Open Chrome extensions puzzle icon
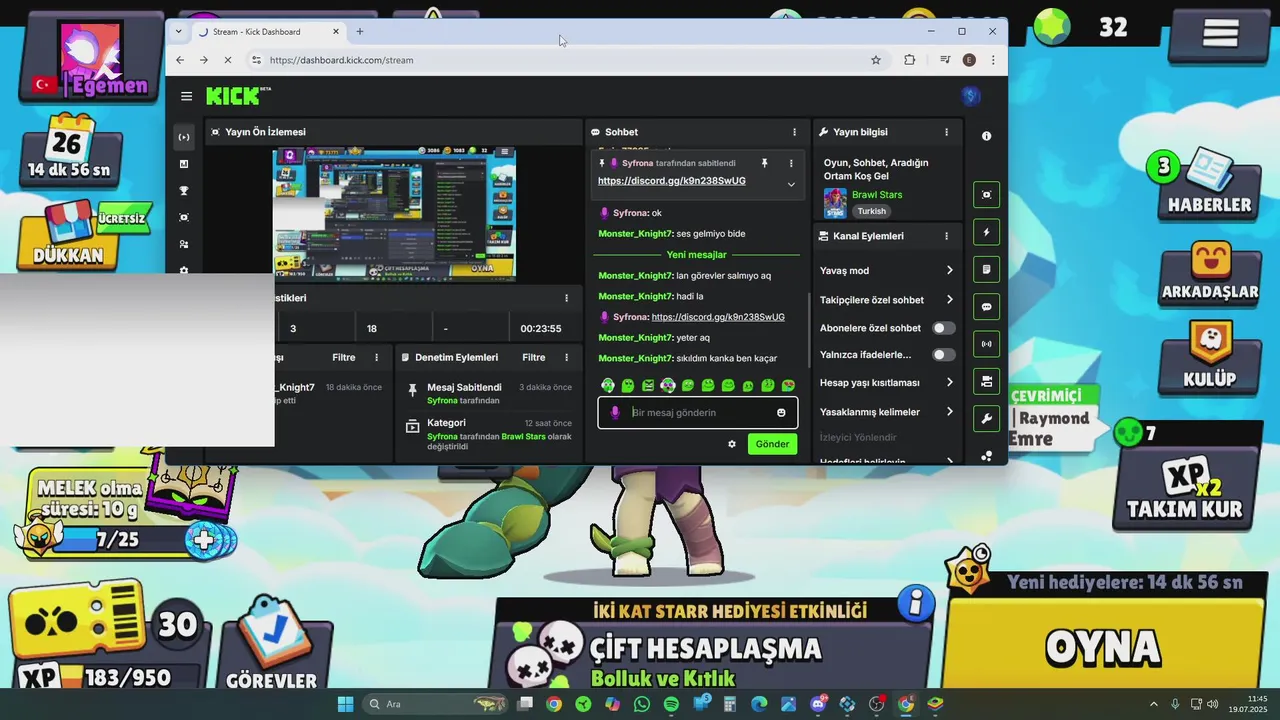Screen dimensions: 1280x720 coord(909,60)
